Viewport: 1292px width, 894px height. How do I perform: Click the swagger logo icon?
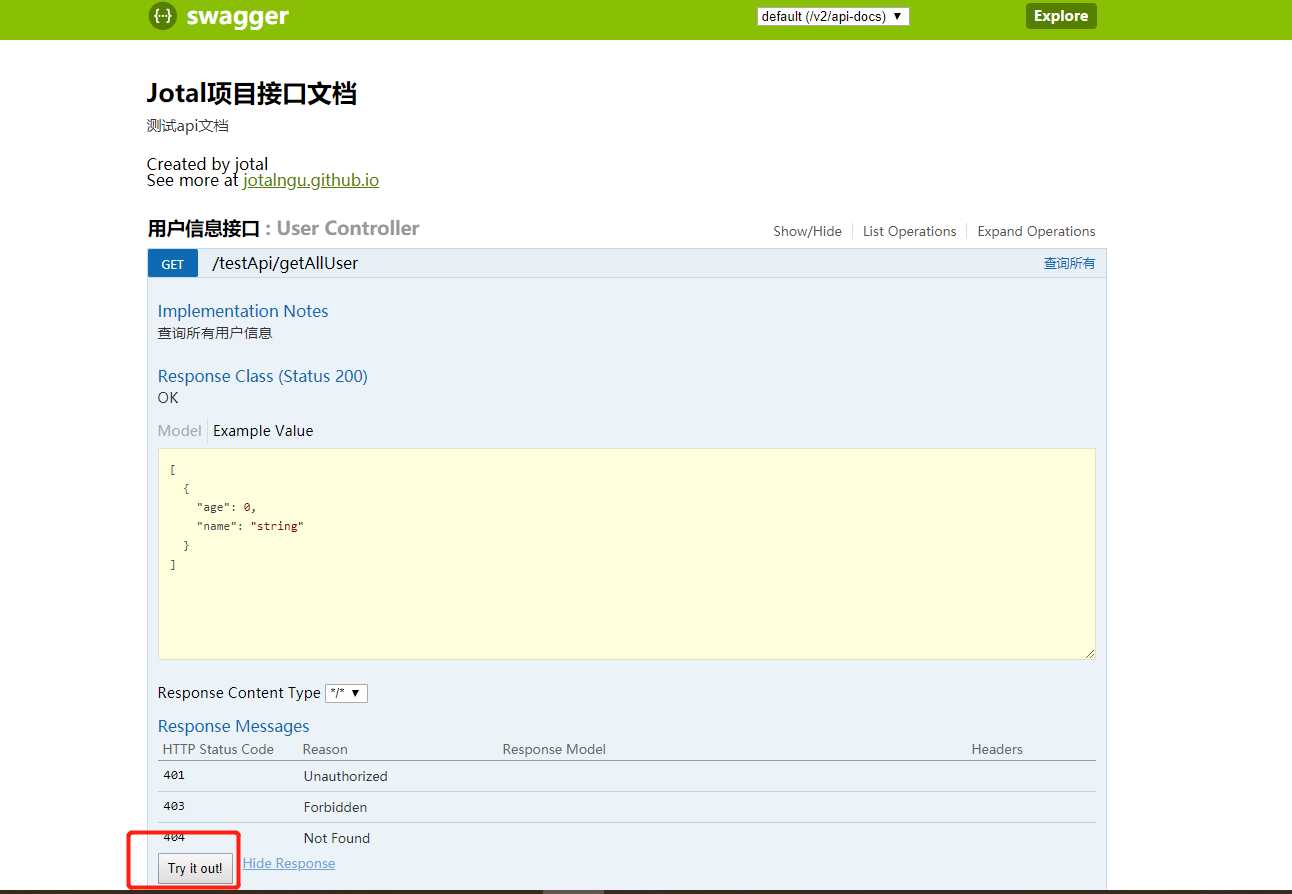pos(162,16)
